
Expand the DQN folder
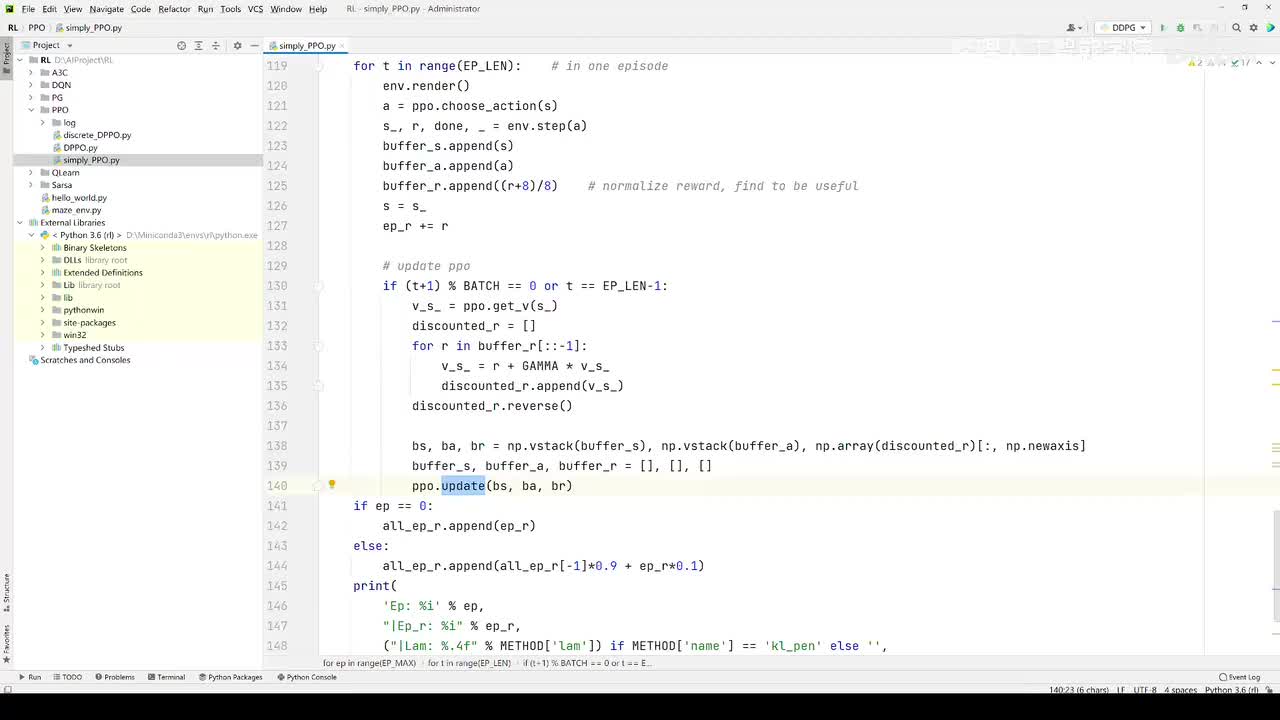click(31, 85)
